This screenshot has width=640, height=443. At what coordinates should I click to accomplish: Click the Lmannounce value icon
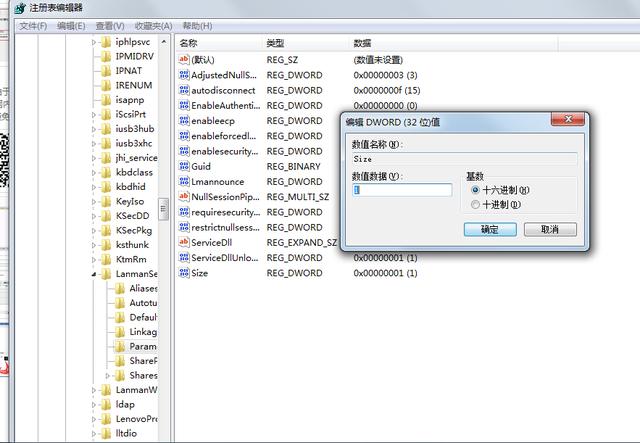click(184, 181)
